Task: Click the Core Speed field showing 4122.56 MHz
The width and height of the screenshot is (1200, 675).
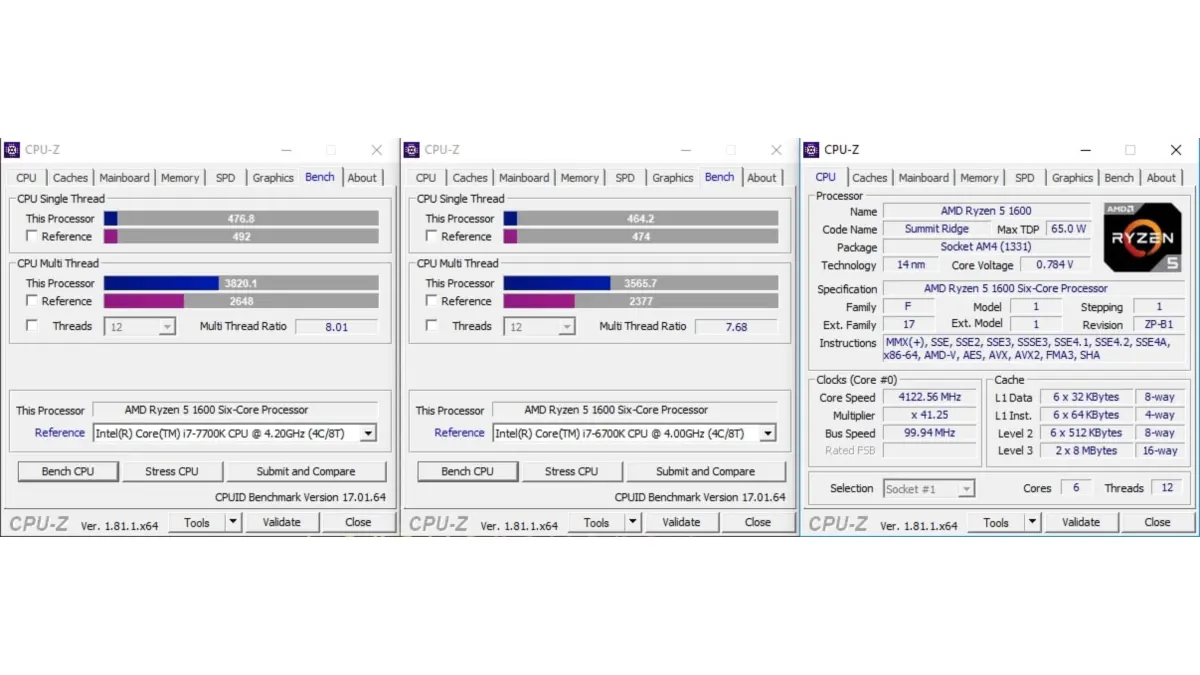Action: pyautogui.click(x=929, y=397)
